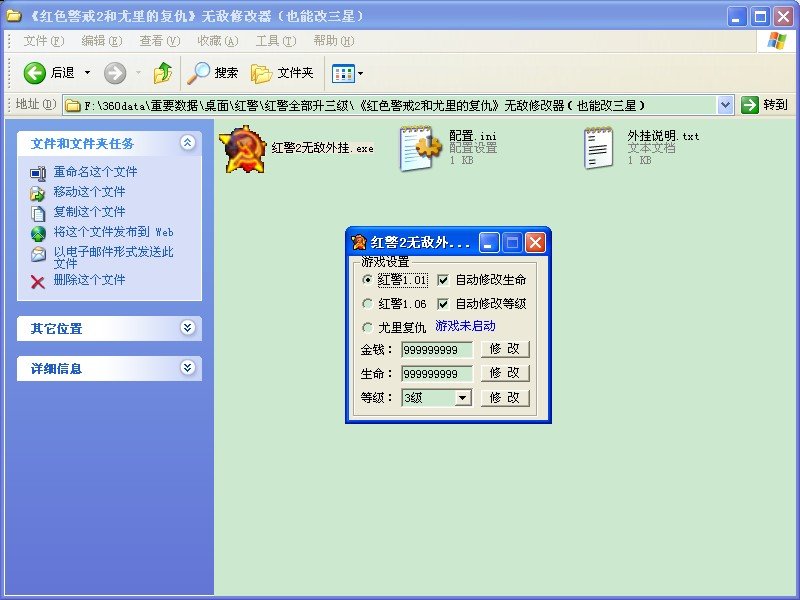
Task: Open the 外挂说明.txt text document icon
Action: pyautogui.click(x=598, y=148)
